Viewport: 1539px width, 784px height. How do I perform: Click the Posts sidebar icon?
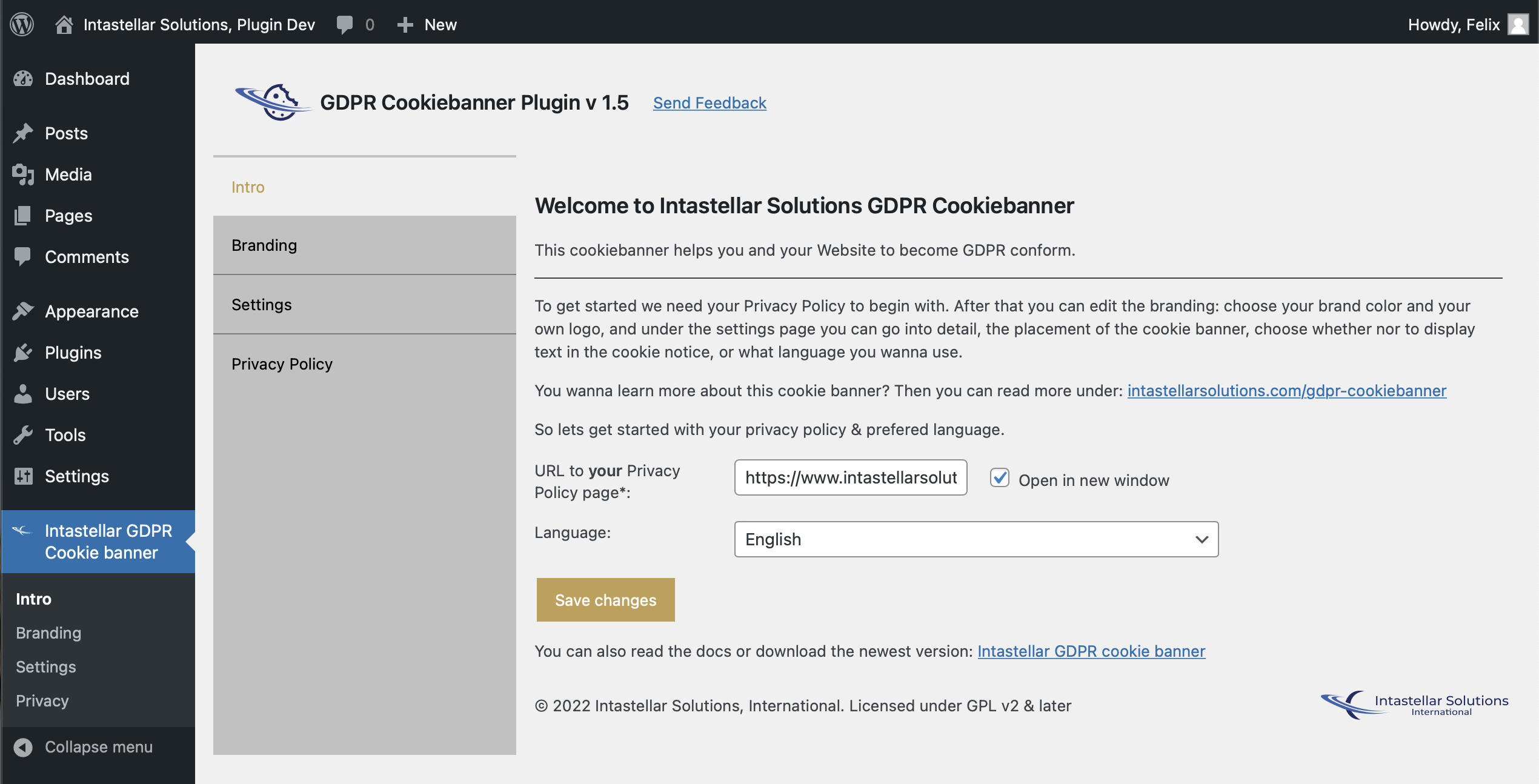(x=26, y=131)
